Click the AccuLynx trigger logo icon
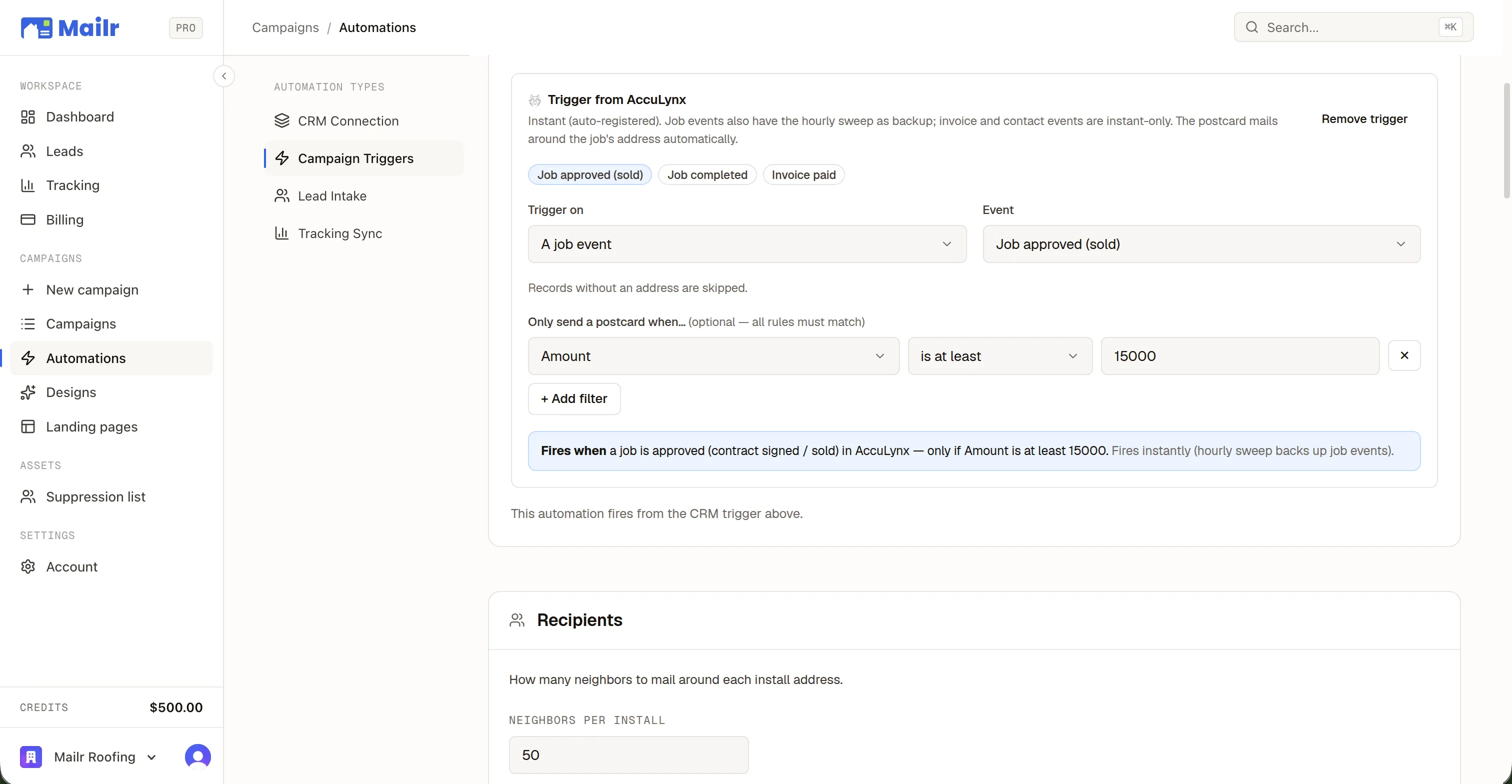 point(534,100)
